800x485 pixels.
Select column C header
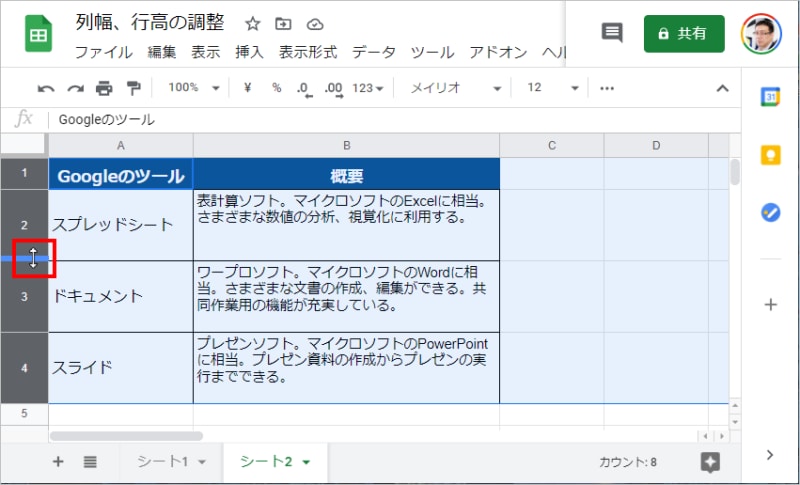pos(552,146)
